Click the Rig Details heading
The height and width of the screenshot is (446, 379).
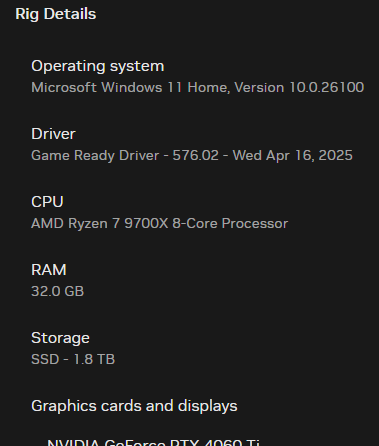coord(56,15)
